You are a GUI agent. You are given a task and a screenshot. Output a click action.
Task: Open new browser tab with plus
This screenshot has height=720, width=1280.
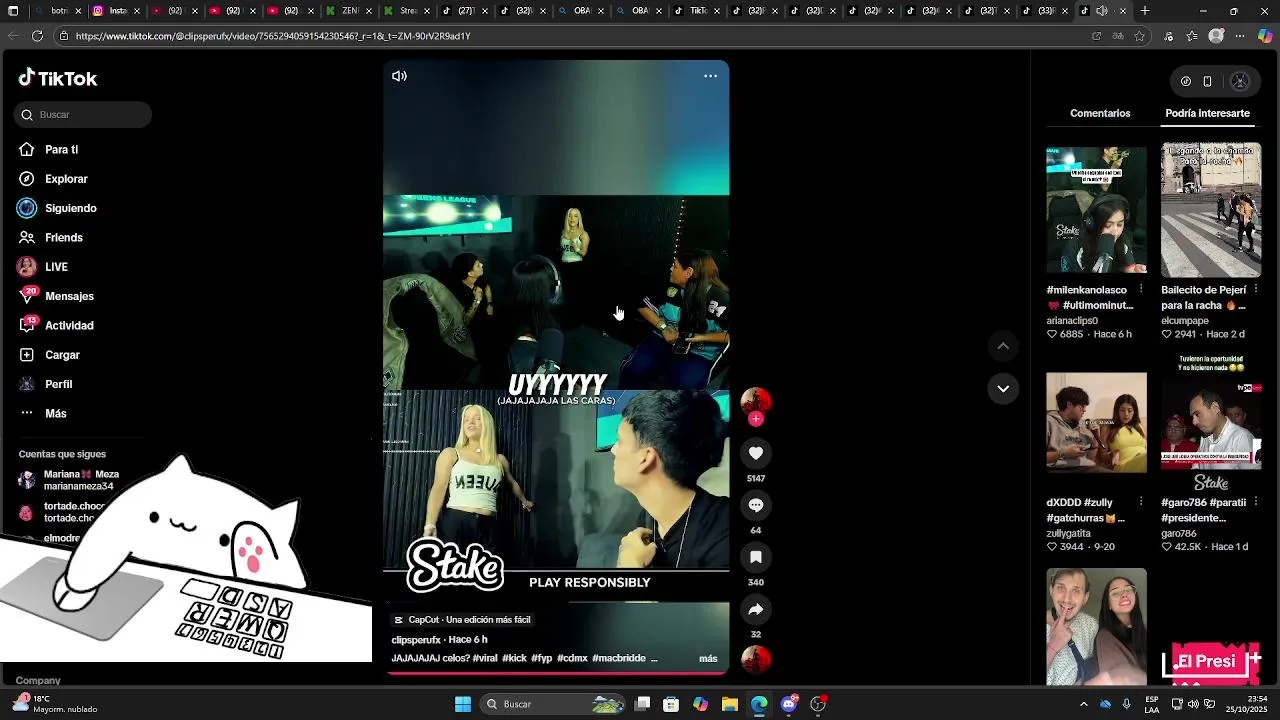[x=1145, y=11]
